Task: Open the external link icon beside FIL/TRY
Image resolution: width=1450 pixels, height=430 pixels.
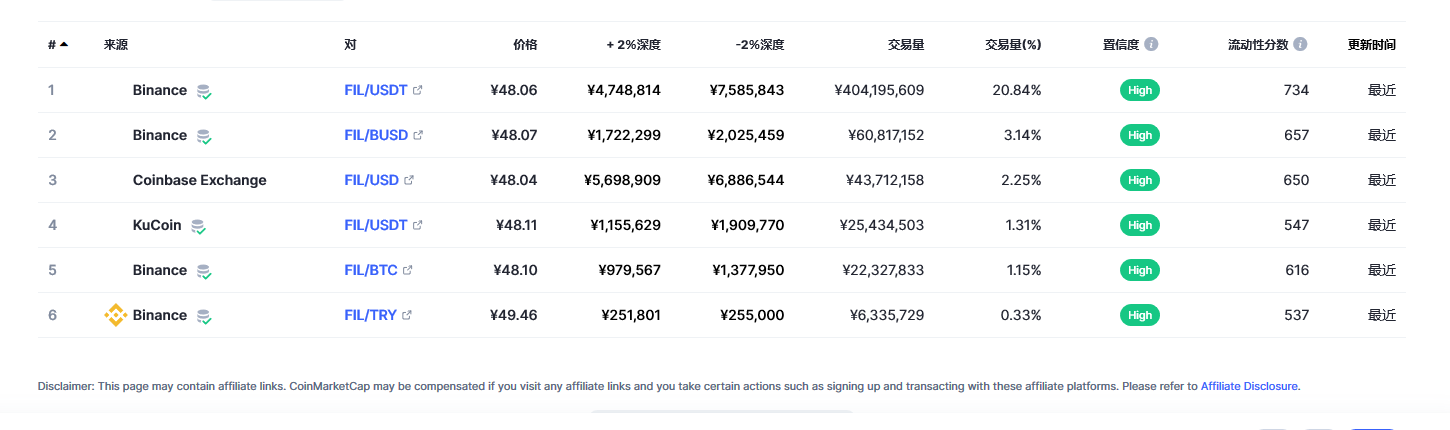Action: [x=407, y=315]
